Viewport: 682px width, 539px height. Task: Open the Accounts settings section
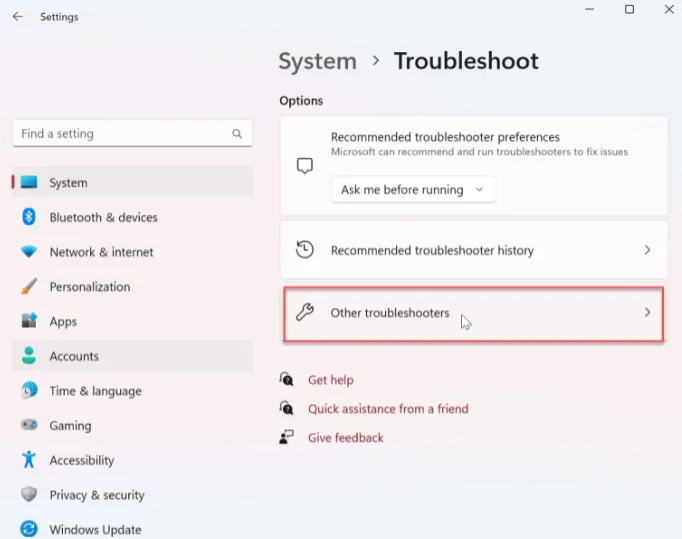pos(74,356)
